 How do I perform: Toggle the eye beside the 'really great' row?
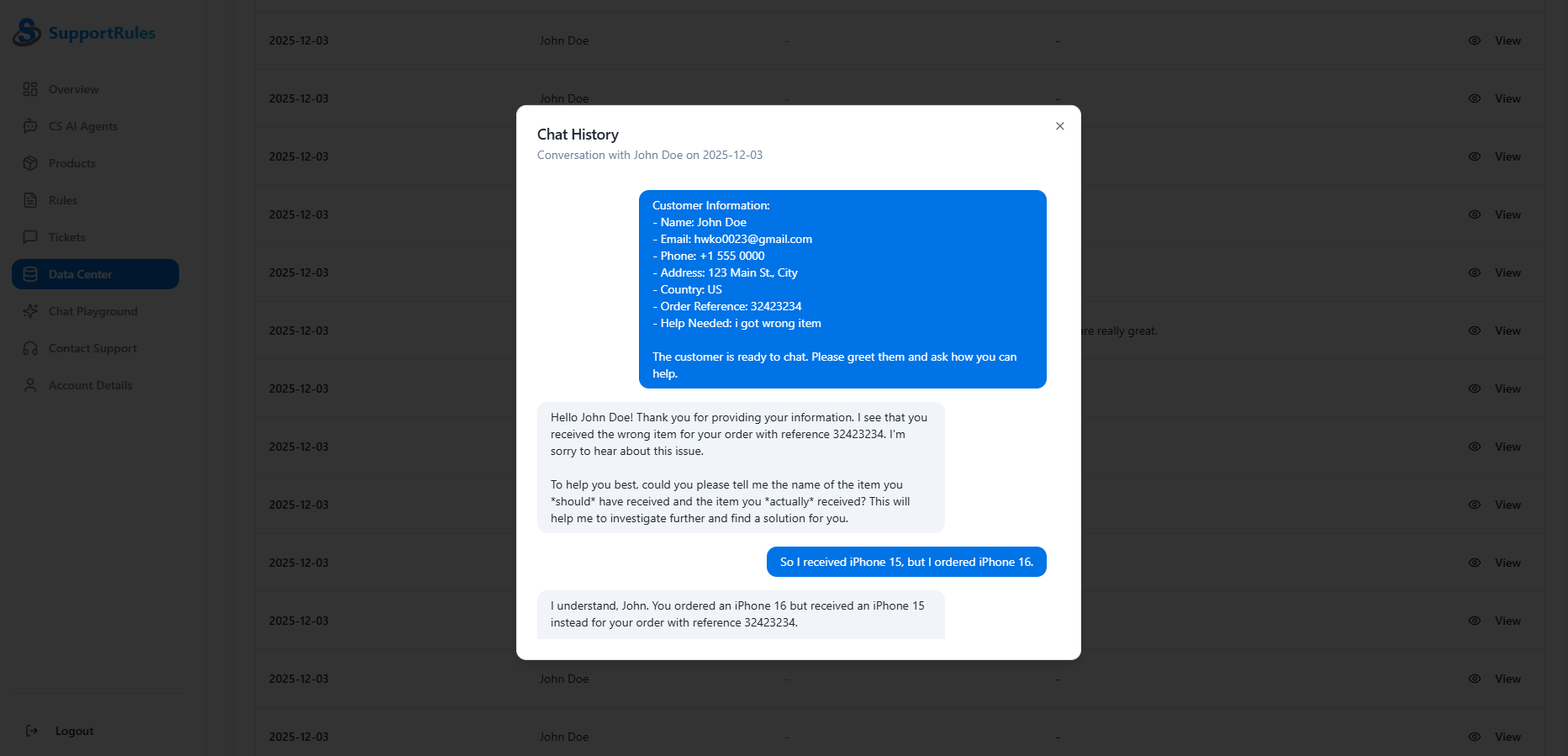[1473, 330]
